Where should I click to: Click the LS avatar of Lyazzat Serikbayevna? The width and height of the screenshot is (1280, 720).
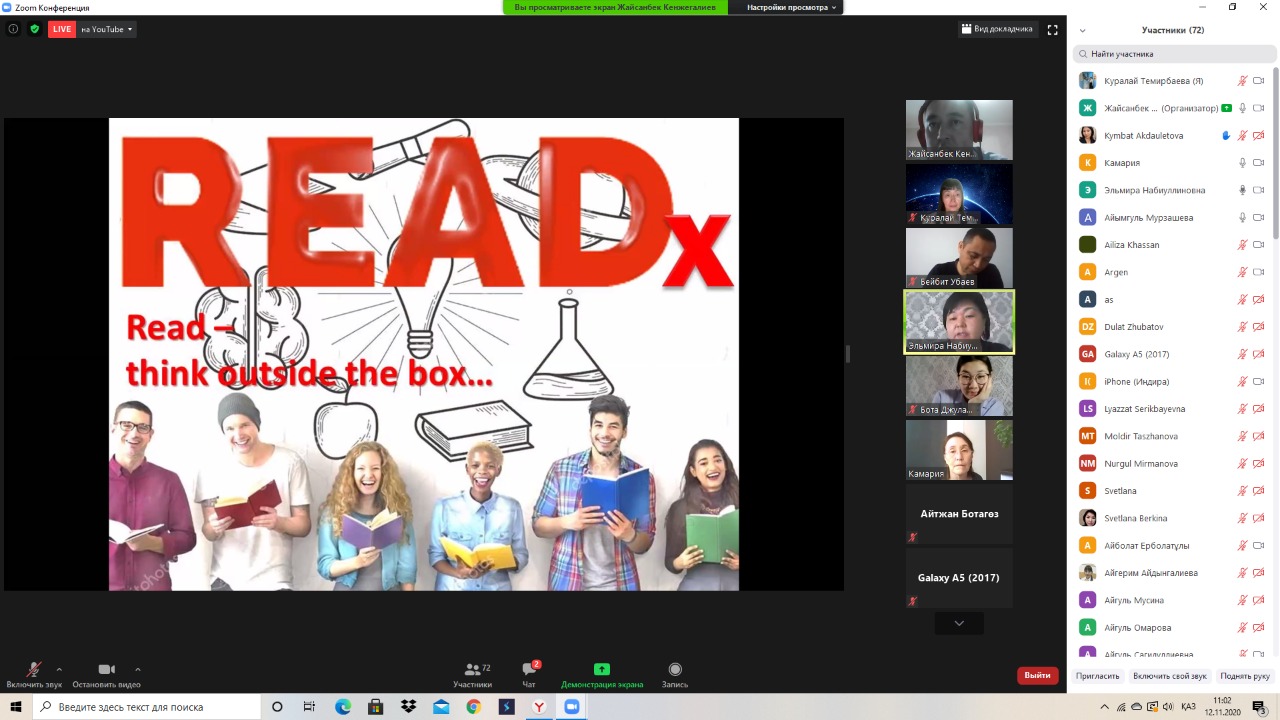pos(1087,409)
